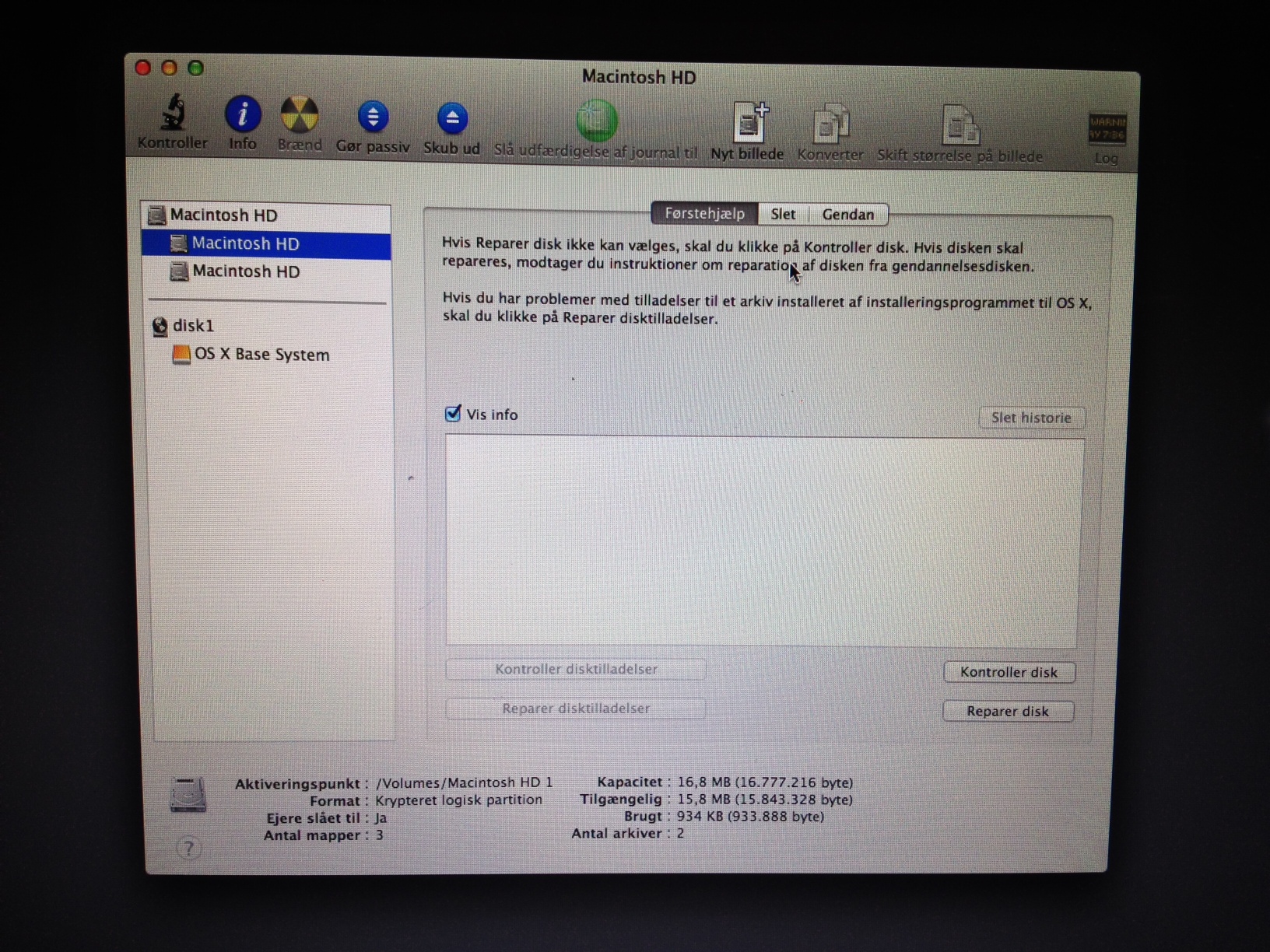Click the /Volumes/Macintosh HD 1 mount point

465,782
